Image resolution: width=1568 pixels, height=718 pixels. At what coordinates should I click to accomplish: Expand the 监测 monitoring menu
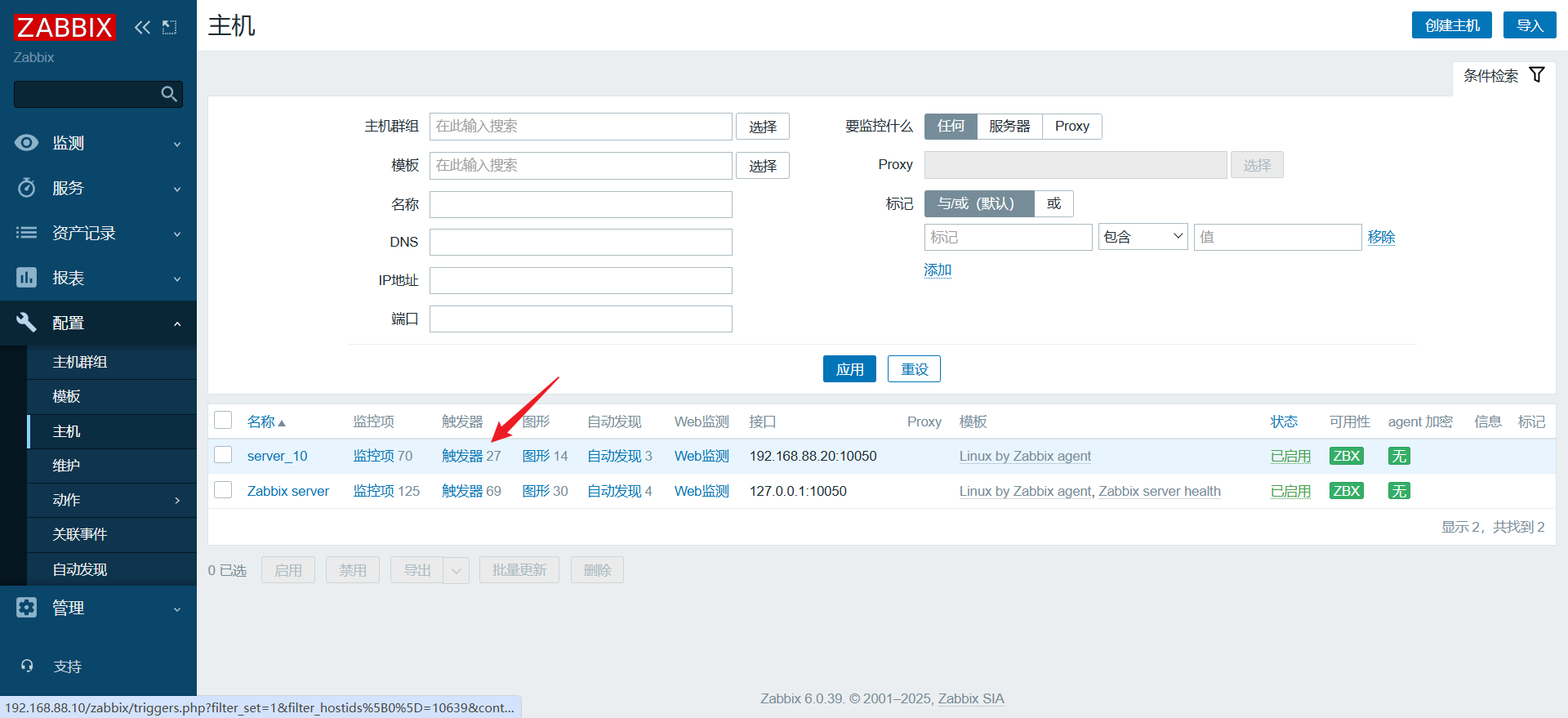(x=98, y=143)
